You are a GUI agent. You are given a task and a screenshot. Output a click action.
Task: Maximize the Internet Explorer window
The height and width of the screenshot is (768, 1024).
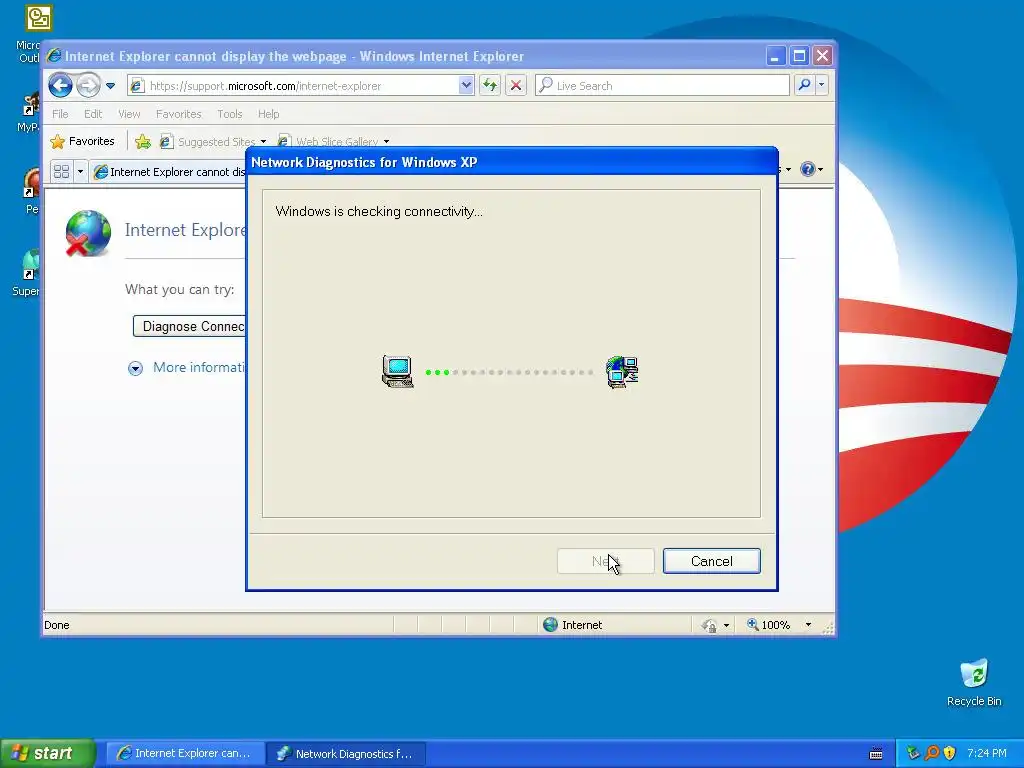[x=799, y=56]
